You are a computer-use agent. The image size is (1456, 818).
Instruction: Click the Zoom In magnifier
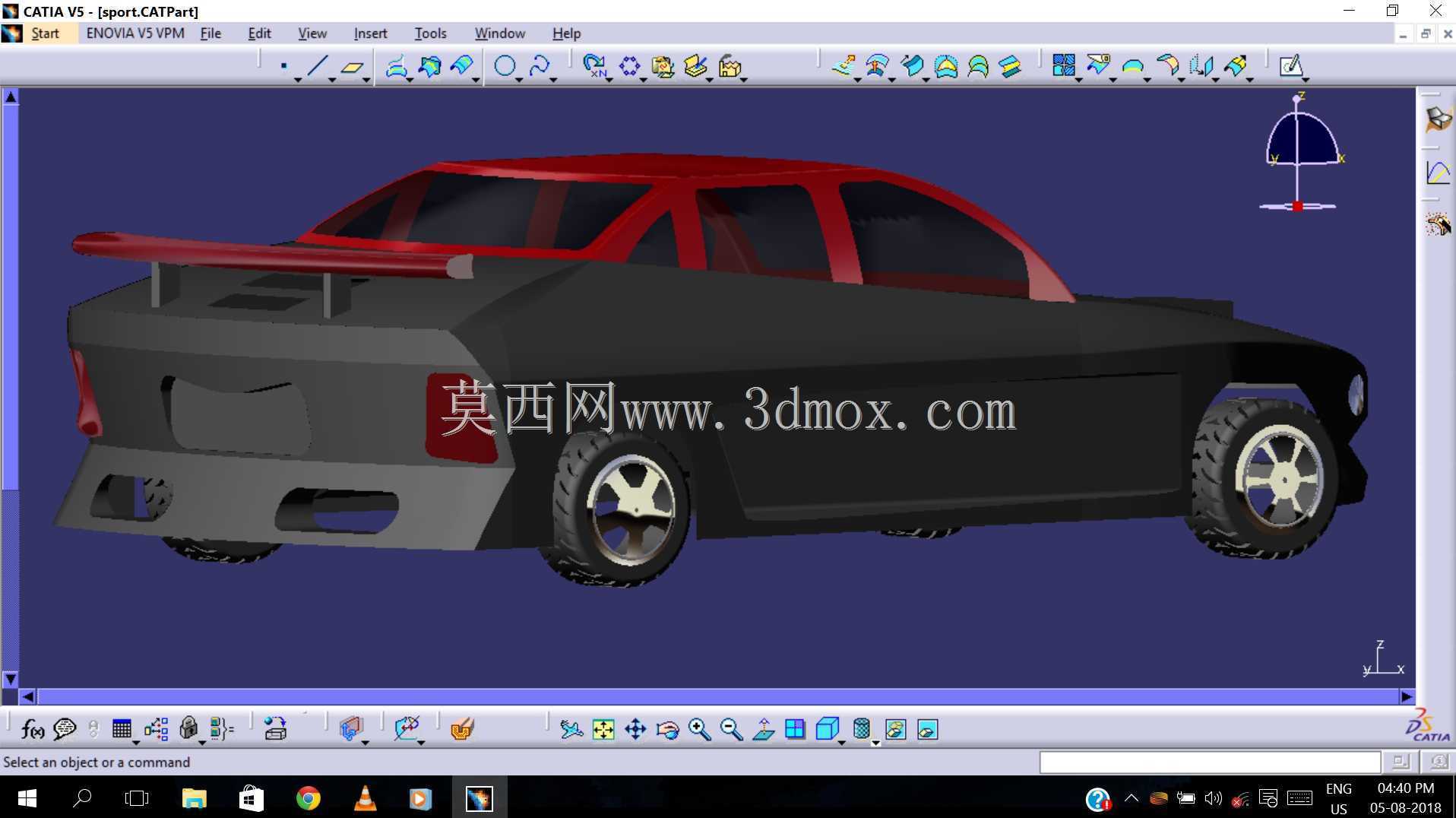point(699,730)
